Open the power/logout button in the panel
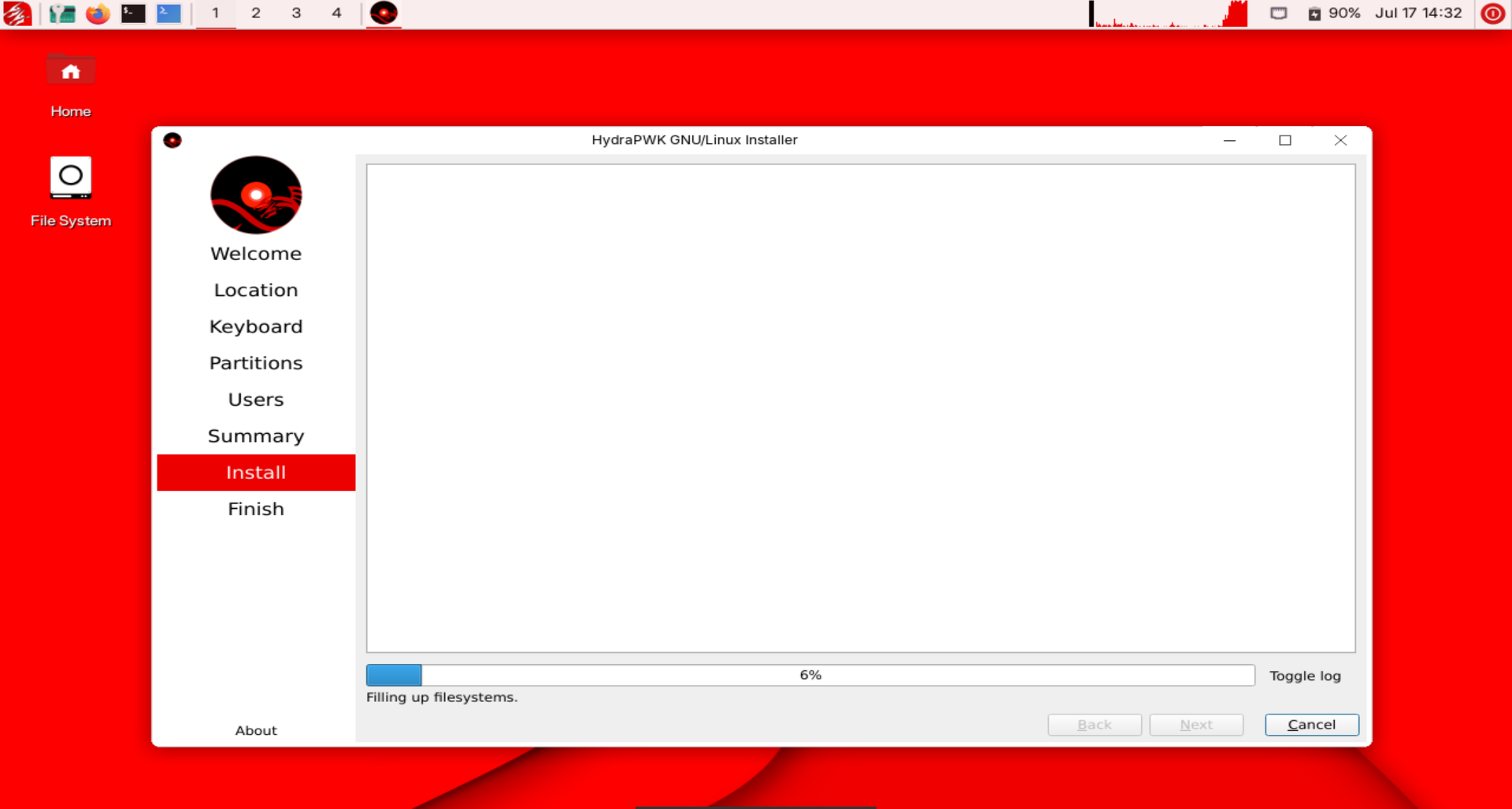Screen dimensions: 1512x809 [x=1492, y=13]
